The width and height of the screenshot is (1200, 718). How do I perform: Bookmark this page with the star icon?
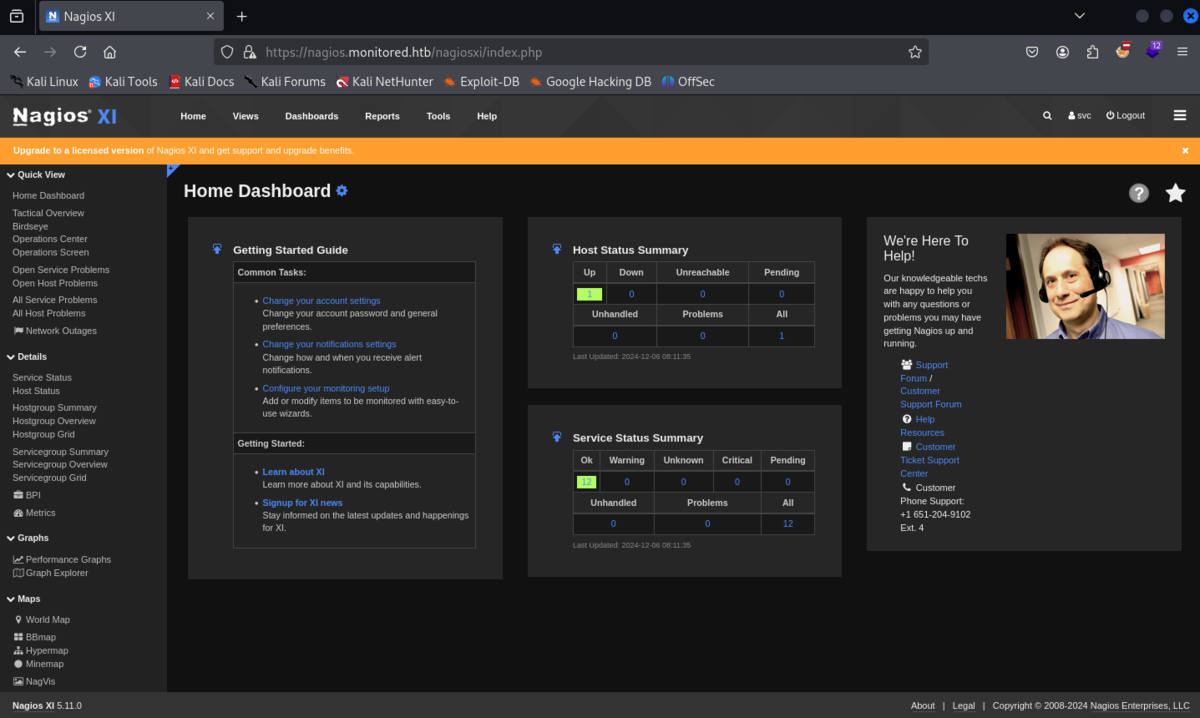click(x=914, y=52)
